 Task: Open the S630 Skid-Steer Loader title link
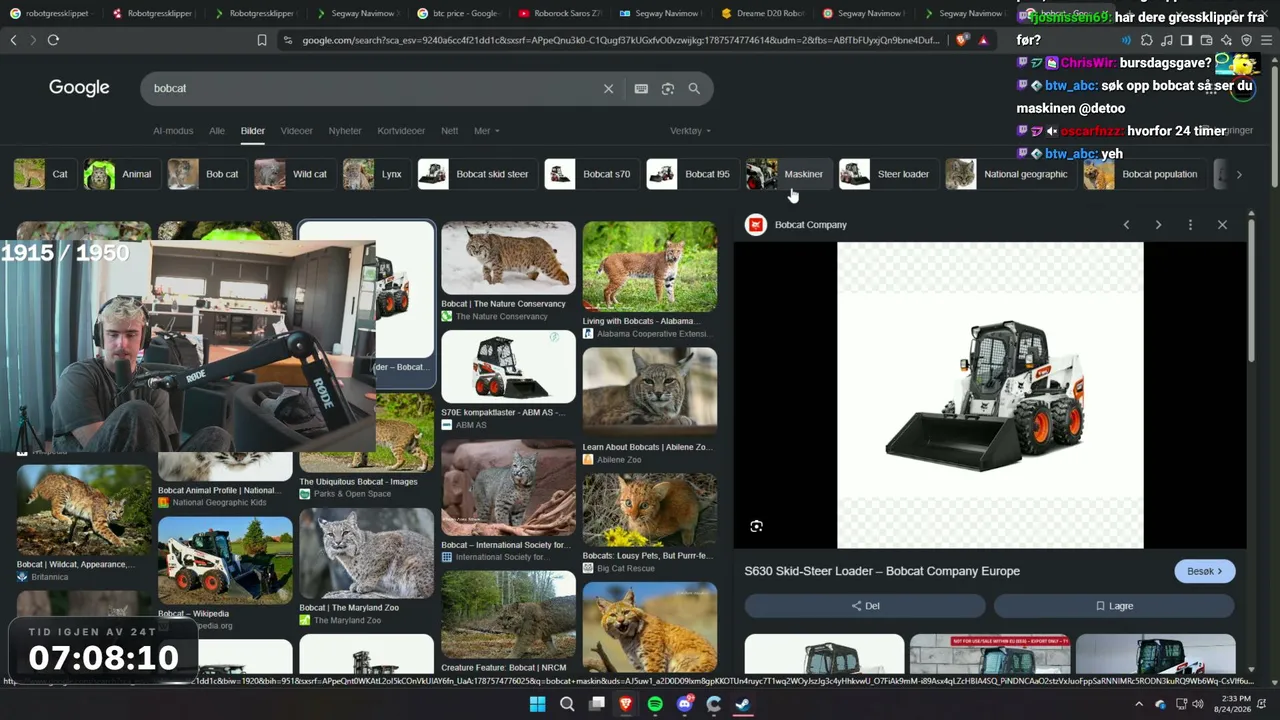point(882,571)
